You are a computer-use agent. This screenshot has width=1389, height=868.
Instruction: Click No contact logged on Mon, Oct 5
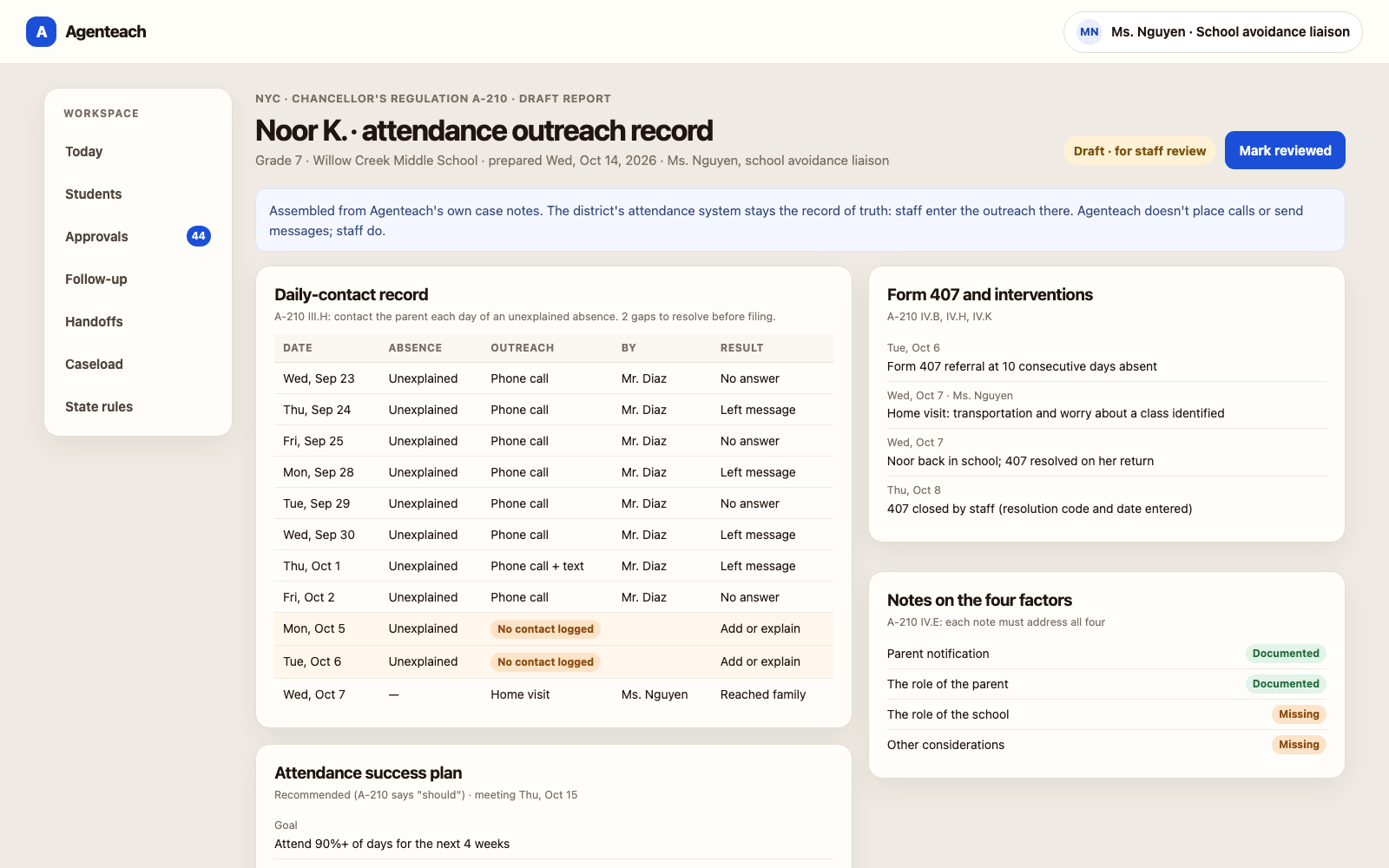click(545, 629)
